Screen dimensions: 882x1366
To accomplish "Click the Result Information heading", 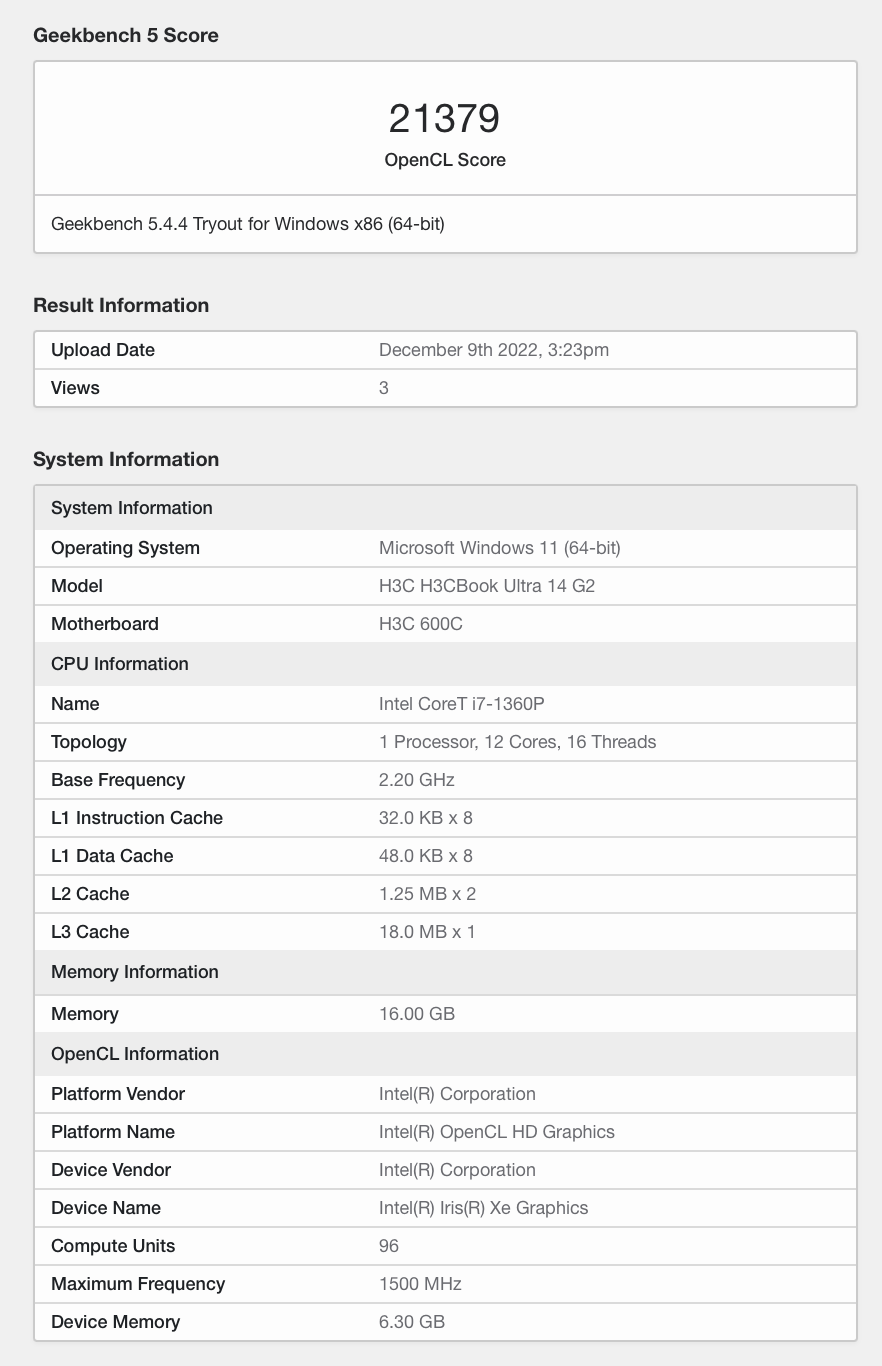I will tap(121, 305).
